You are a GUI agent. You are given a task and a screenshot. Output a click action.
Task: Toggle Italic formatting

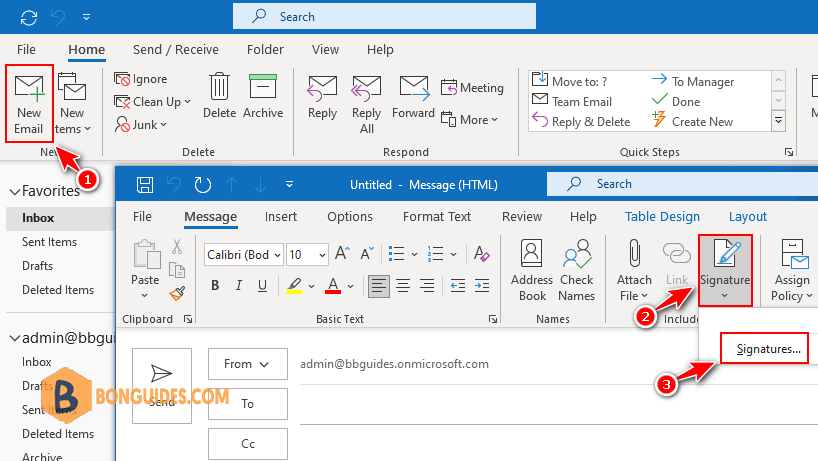pyautogui.click(x=238, y=285)
